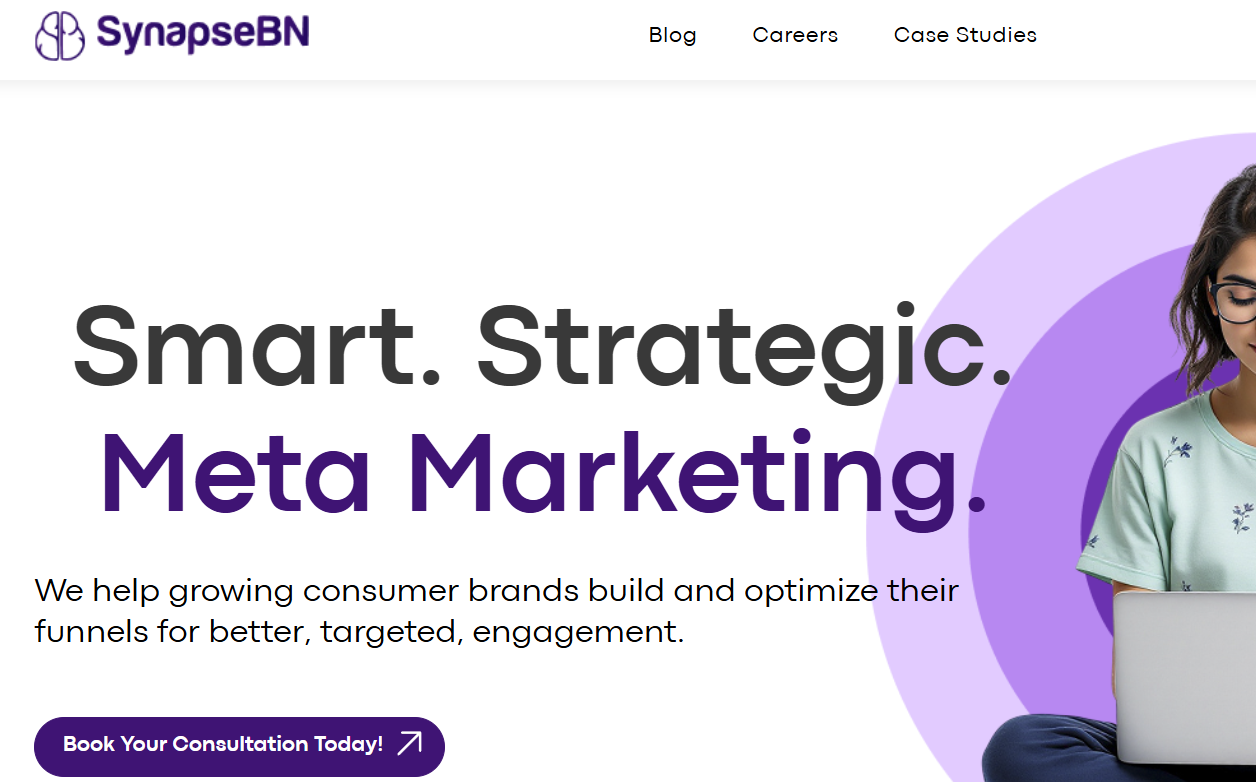Click the 'Blog' menu entry in the navbar

672,35
